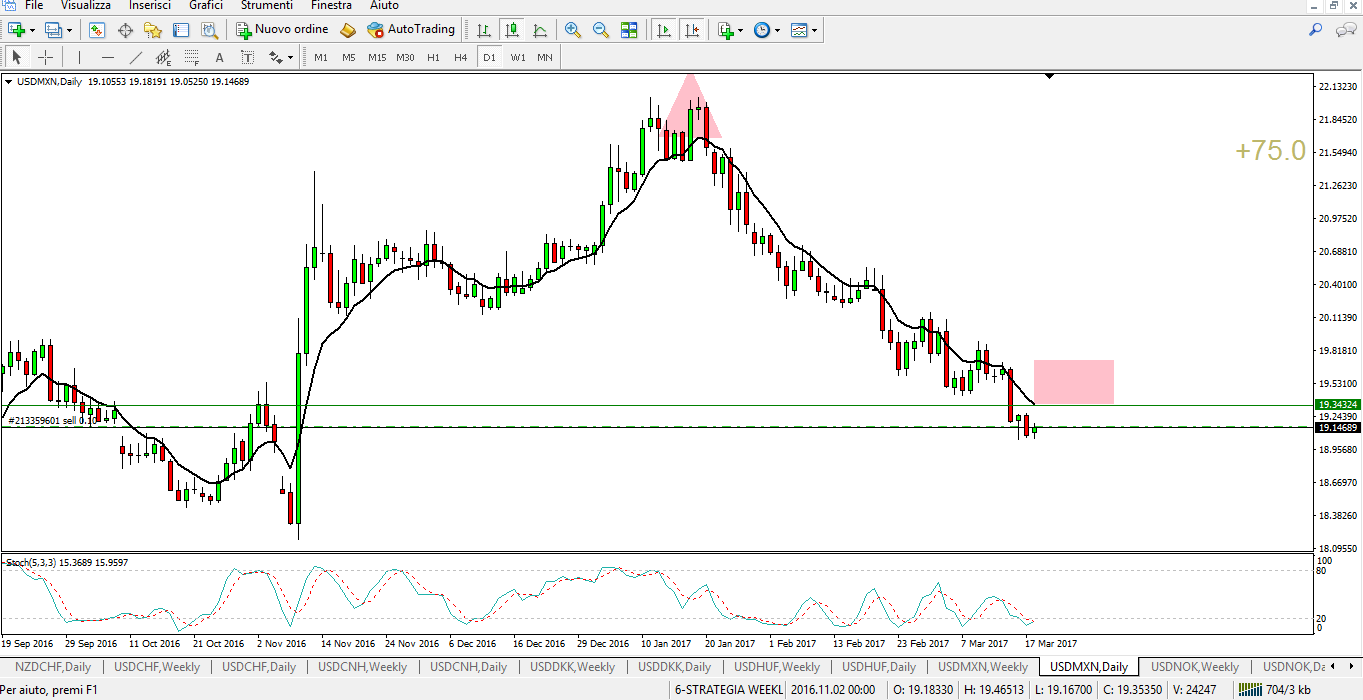Switch to the USDHUF,Daily chart tab
1363x700 pixels.
(879, 667)
